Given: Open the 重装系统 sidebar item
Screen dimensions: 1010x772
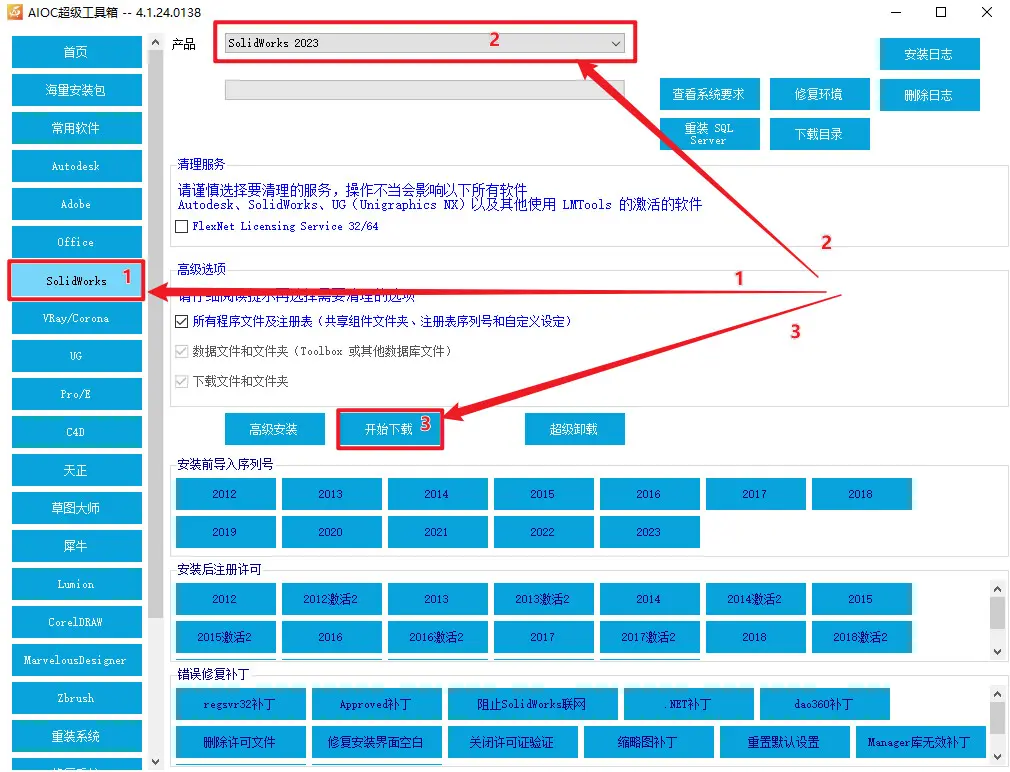Looking at the screenshot, I should point(77,736).
